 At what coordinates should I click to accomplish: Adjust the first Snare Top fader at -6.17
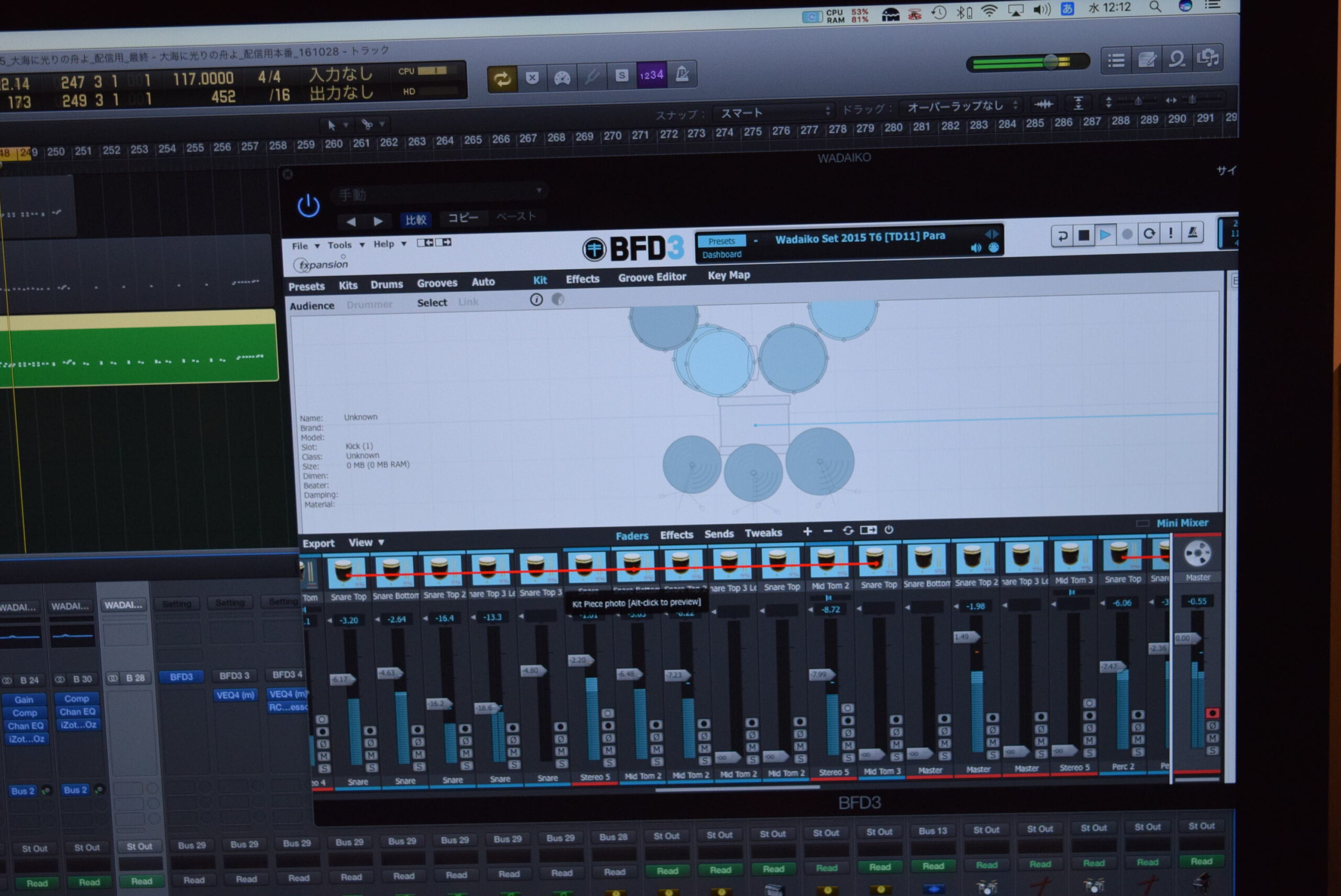(342, 679)
